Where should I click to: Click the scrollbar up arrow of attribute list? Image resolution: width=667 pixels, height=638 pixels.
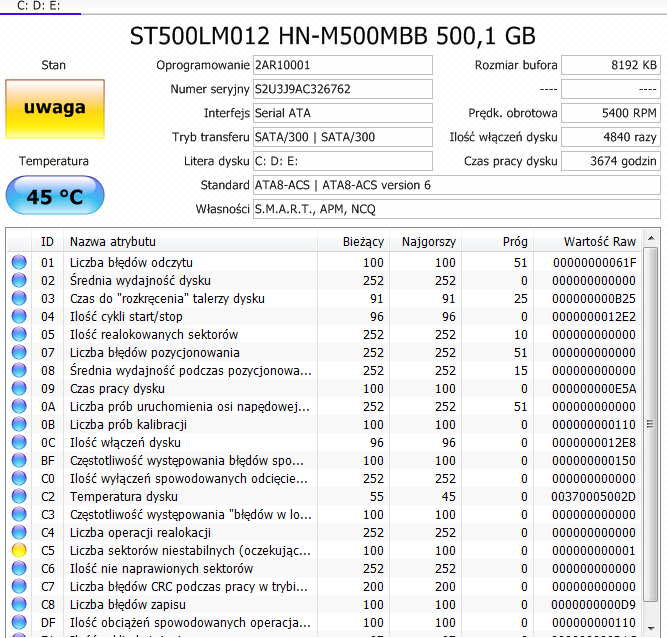coord(651,238)
